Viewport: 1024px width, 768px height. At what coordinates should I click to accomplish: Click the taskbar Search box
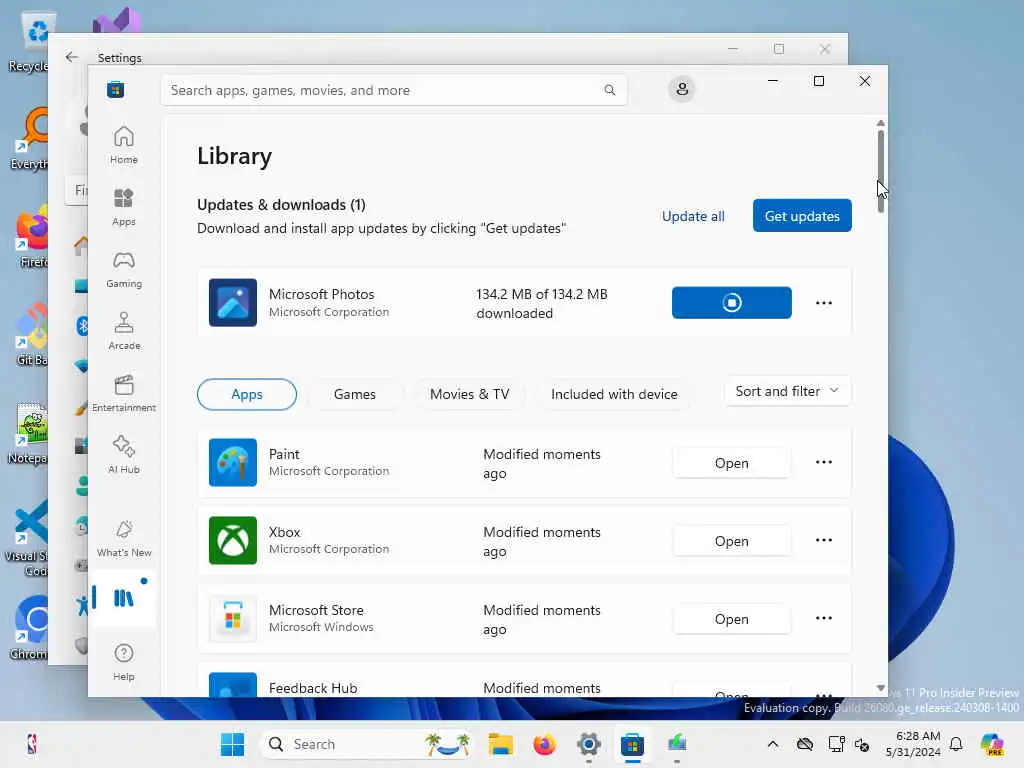pos(366,744)
